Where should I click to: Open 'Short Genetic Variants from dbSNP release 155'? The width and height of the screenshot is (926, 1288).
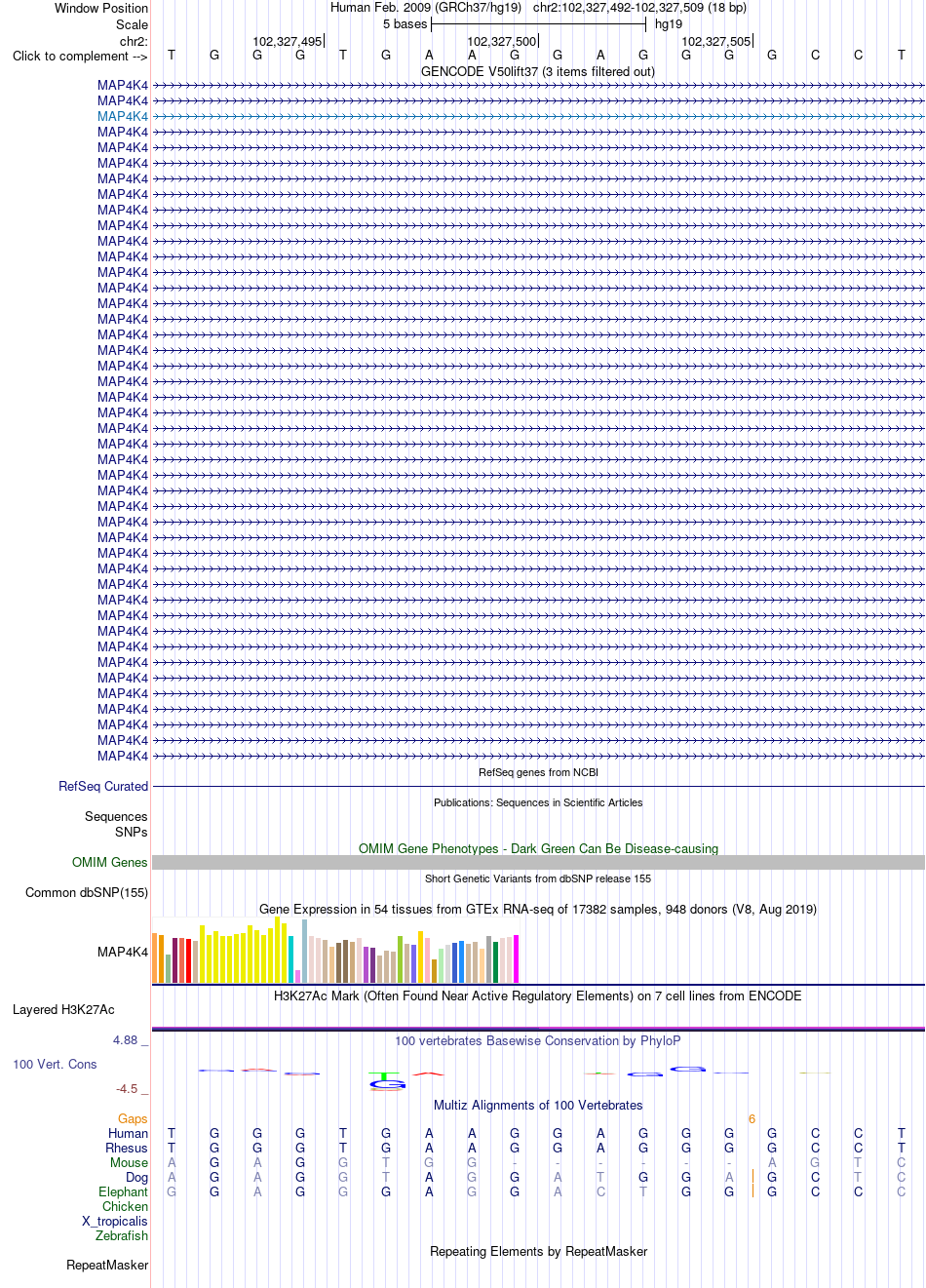coord(538,878)
